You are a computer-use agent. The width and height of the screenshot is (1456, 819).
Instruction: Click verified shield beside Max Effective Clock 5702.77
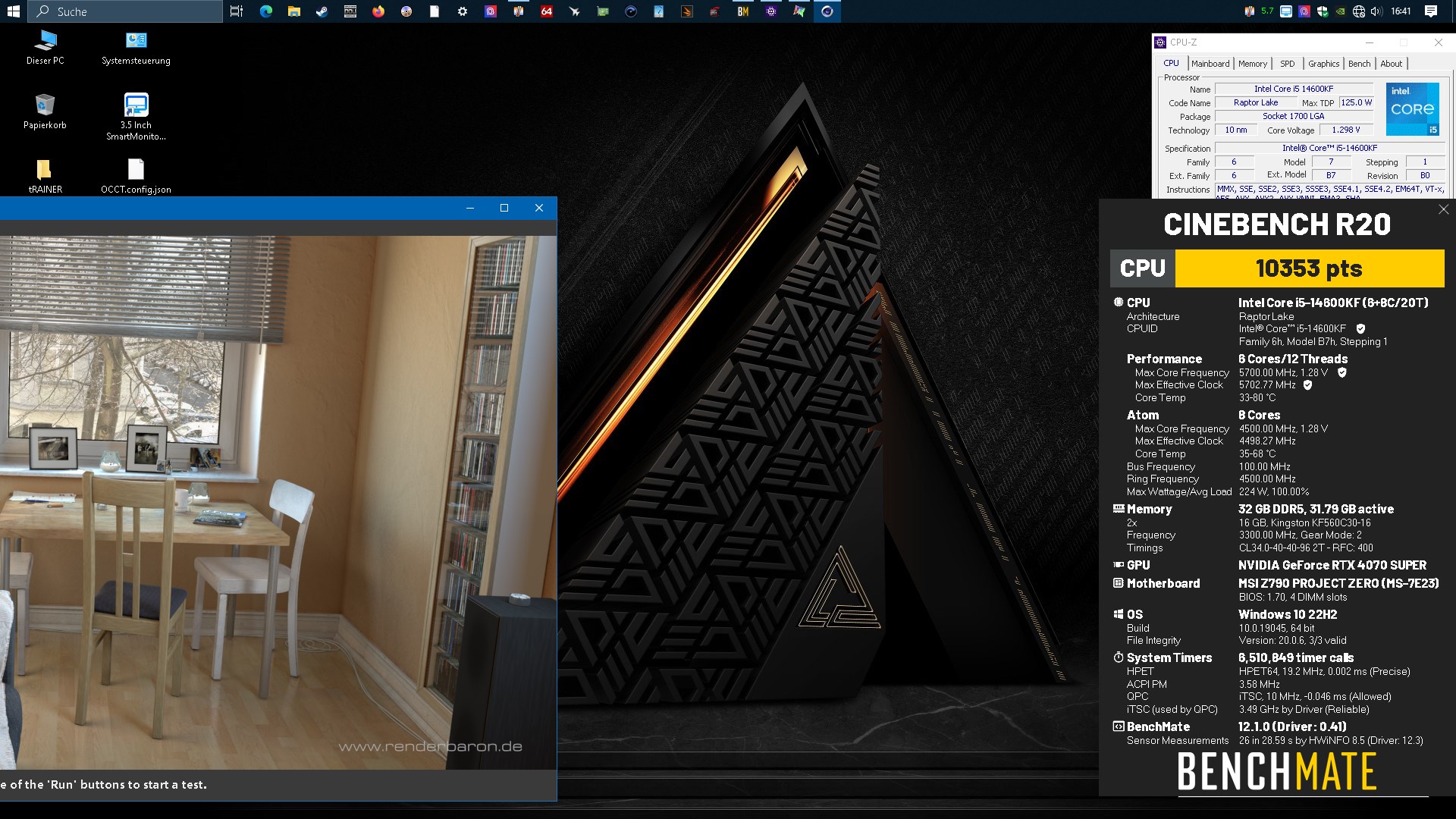click(1307, 385)
